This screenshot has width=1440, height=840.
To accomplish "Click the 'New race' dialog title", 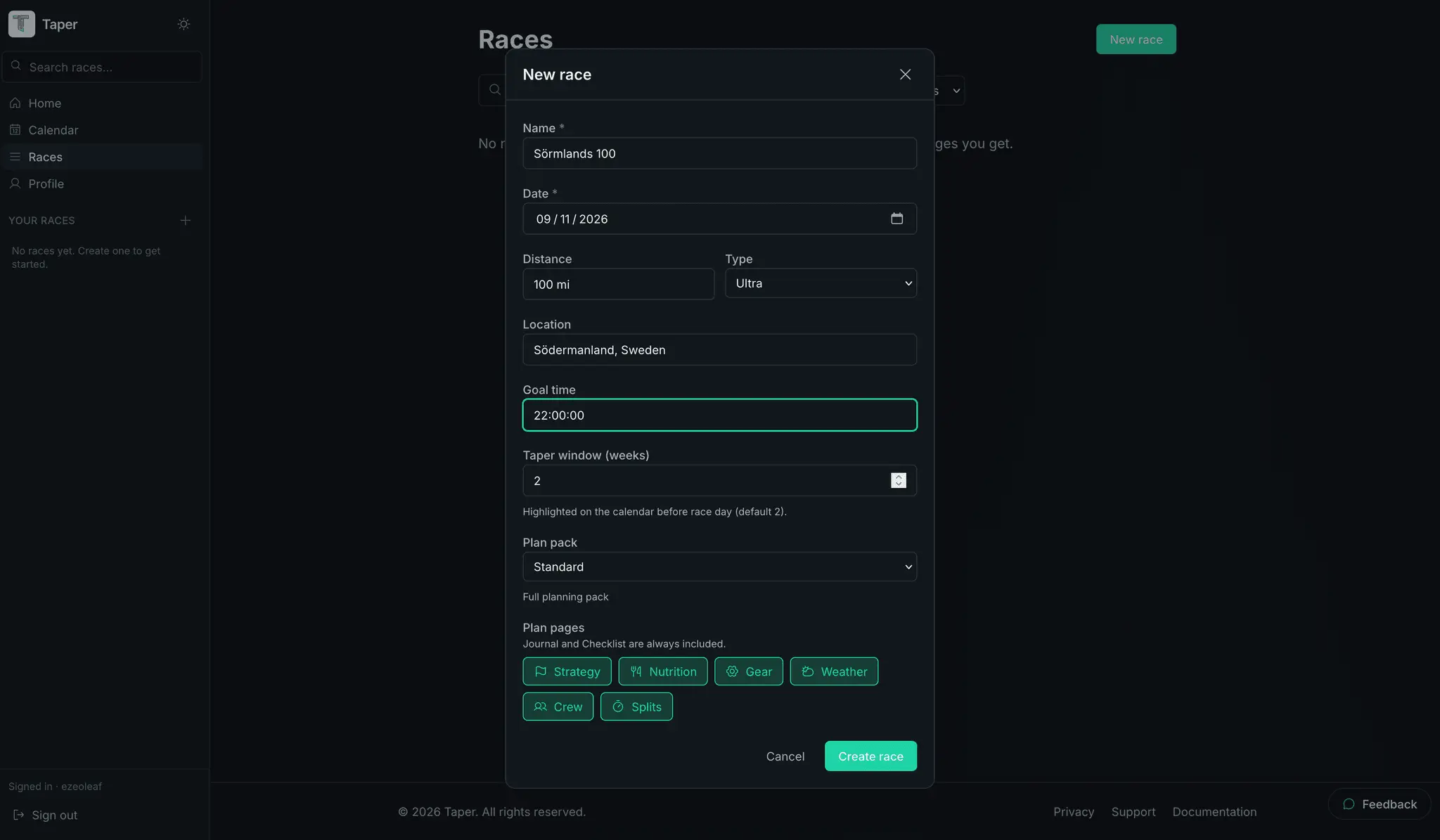I will click(x=557, y=75).
